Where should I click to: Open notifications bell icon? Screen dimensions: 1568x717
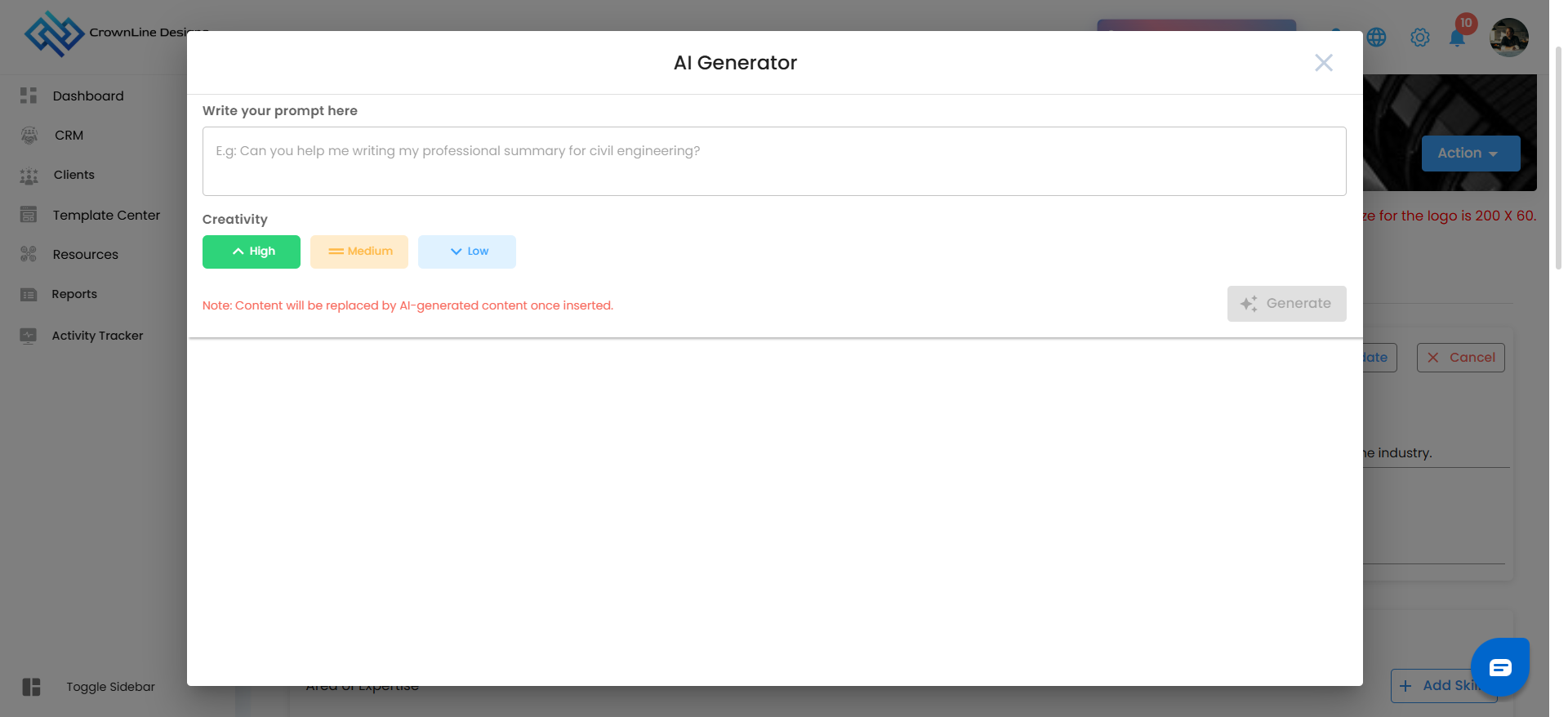[1457, 38]
